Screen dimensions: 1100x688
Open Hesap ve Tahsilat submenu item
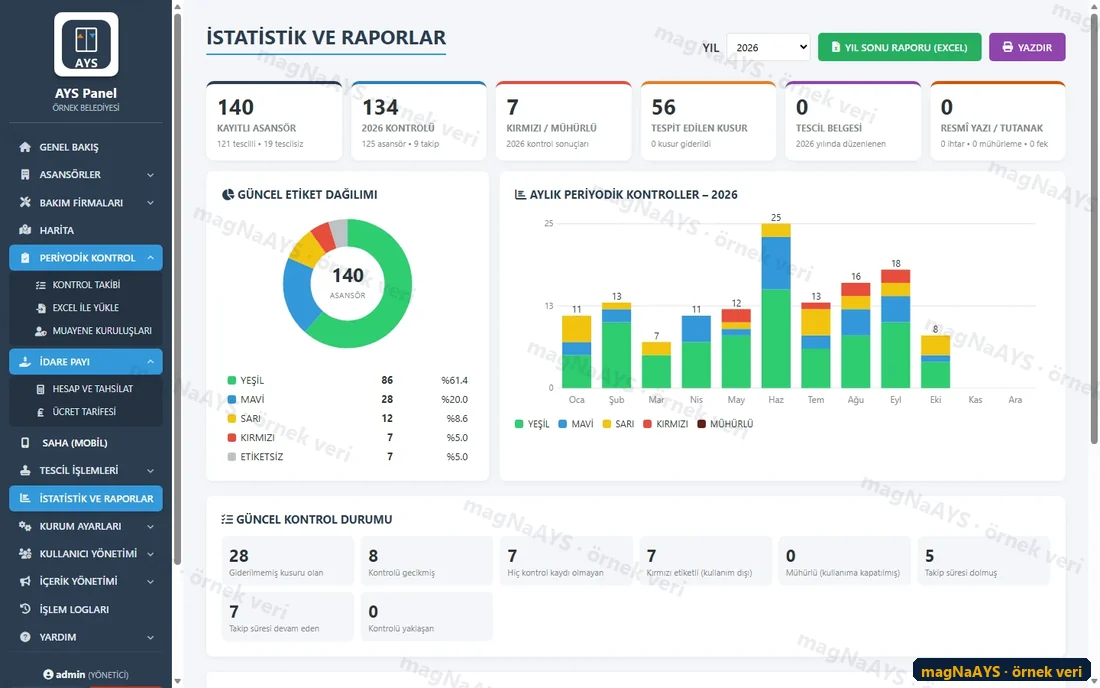point(86,389)
